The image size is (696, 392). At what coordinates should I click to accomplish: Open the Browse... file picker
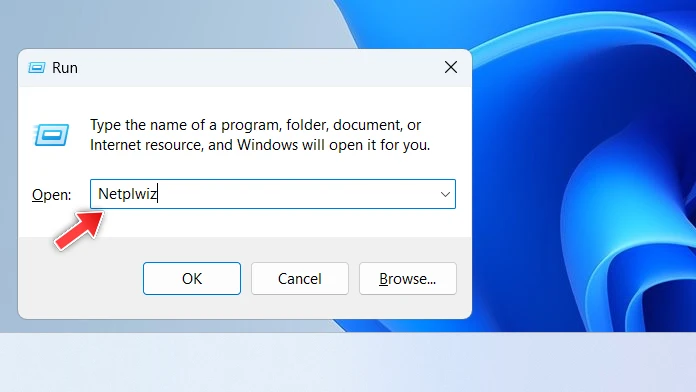[407, 278]
